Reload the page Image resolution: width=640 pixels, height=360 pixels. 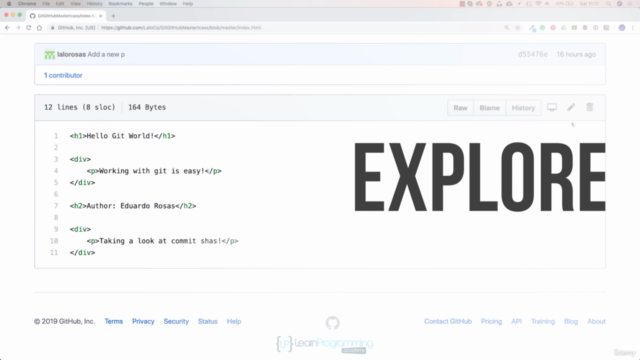tap(29, 28)
